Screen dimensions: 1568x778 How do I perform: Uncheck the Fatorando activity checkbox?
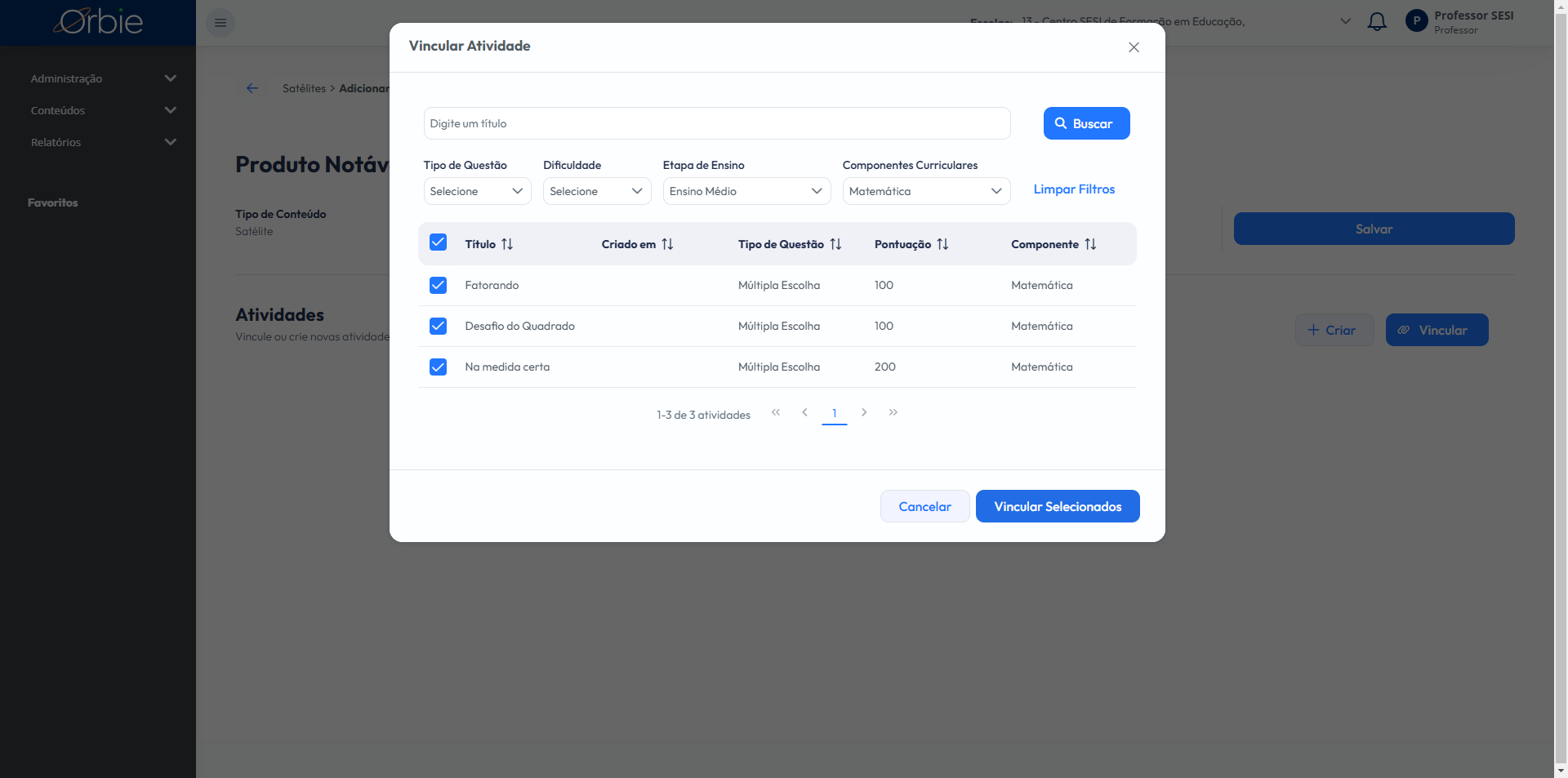point(438,285)
